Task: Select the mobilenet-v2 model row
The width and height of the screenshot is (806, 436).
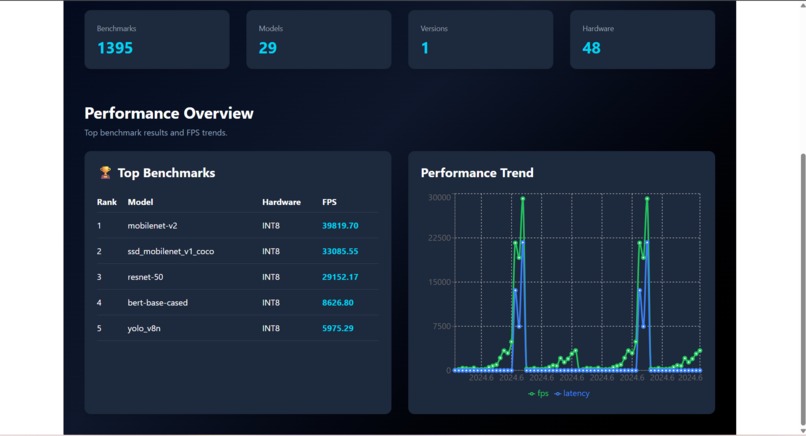Action: click(237, 226)
